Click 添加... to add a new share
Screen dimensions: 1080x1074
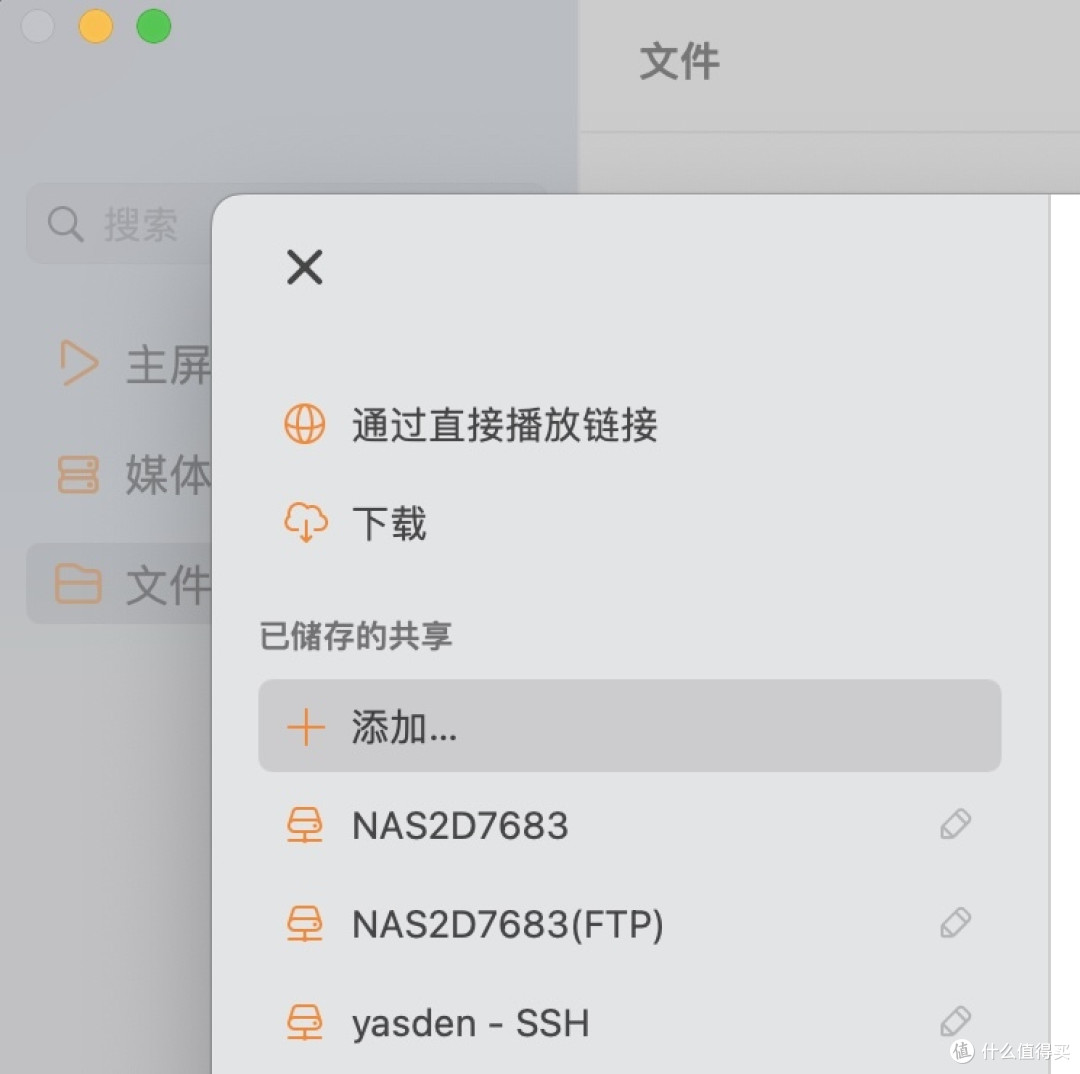(x=403, y=727)
